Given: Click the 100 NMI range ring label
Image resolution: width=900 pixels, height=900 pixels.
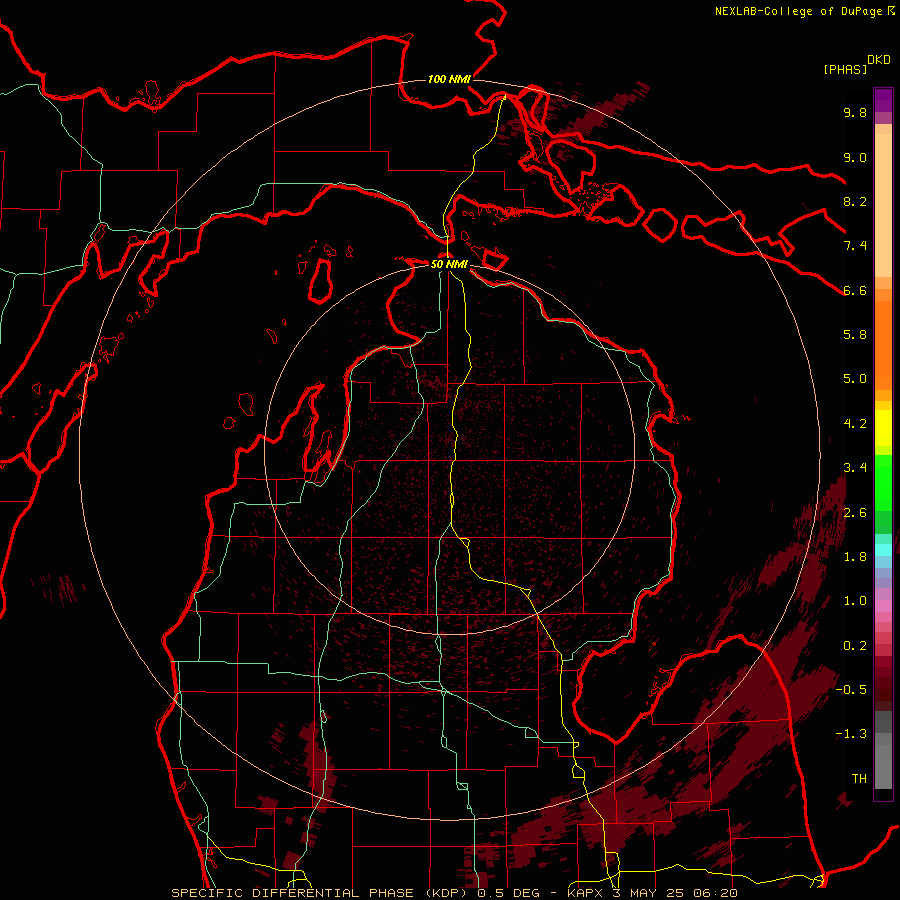Looking at the screenshot, I should pos(449,79).
